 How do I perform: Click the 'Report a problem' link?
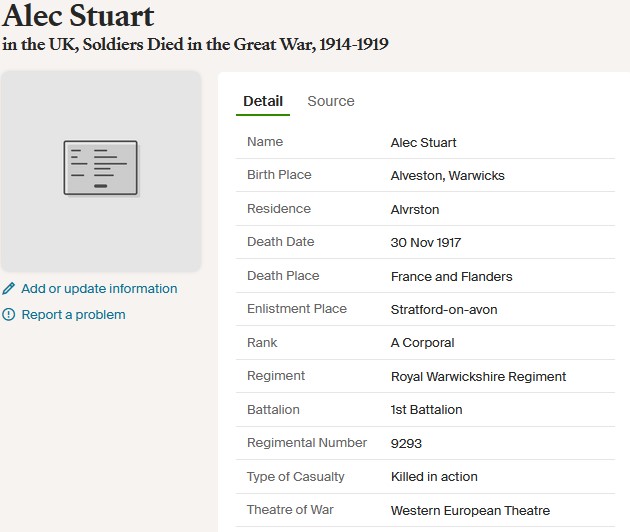tap(73, 315)
